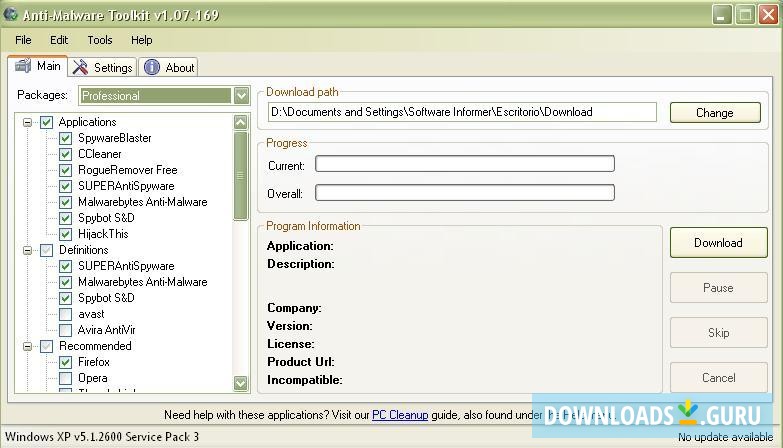Select the Main tab
This screenshot has width=783, height=448.
pos(38,66)
